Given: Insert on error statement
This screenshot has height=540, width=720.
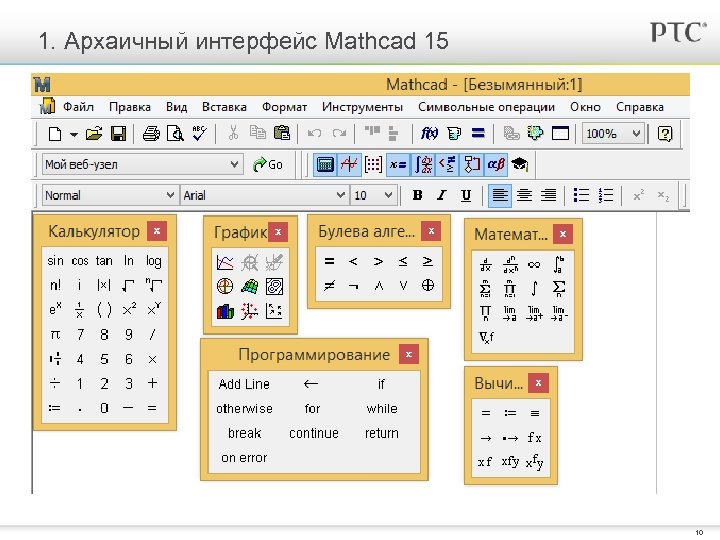Looking at the screenshot, I should click(244, 458).
